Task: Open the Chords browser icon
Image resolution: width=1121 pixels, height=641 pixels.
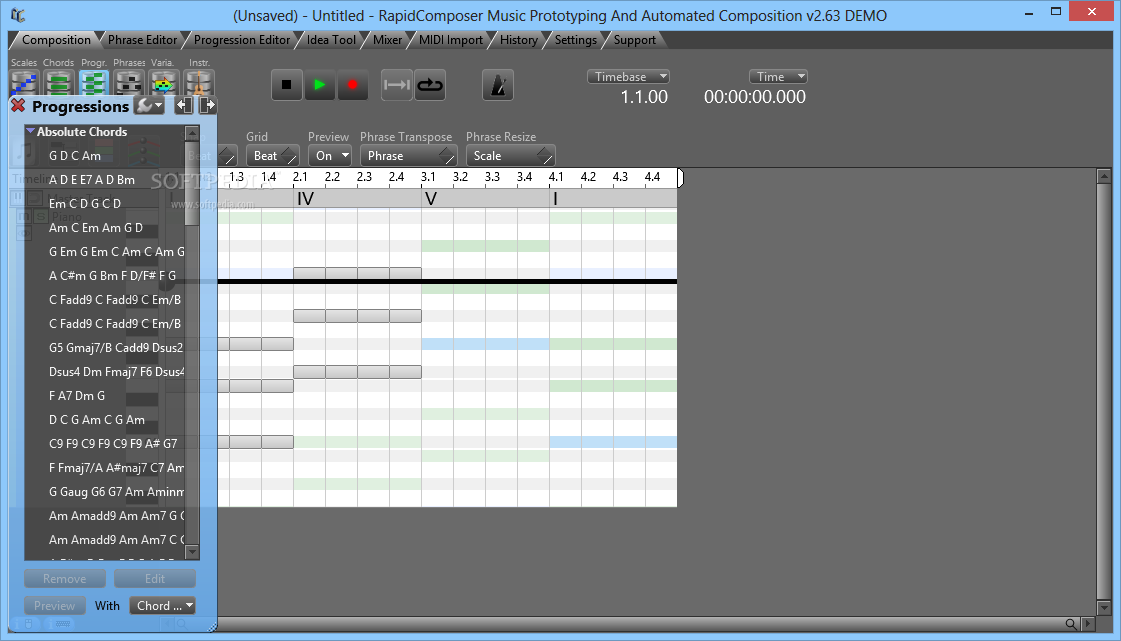Action: [59, 84]
